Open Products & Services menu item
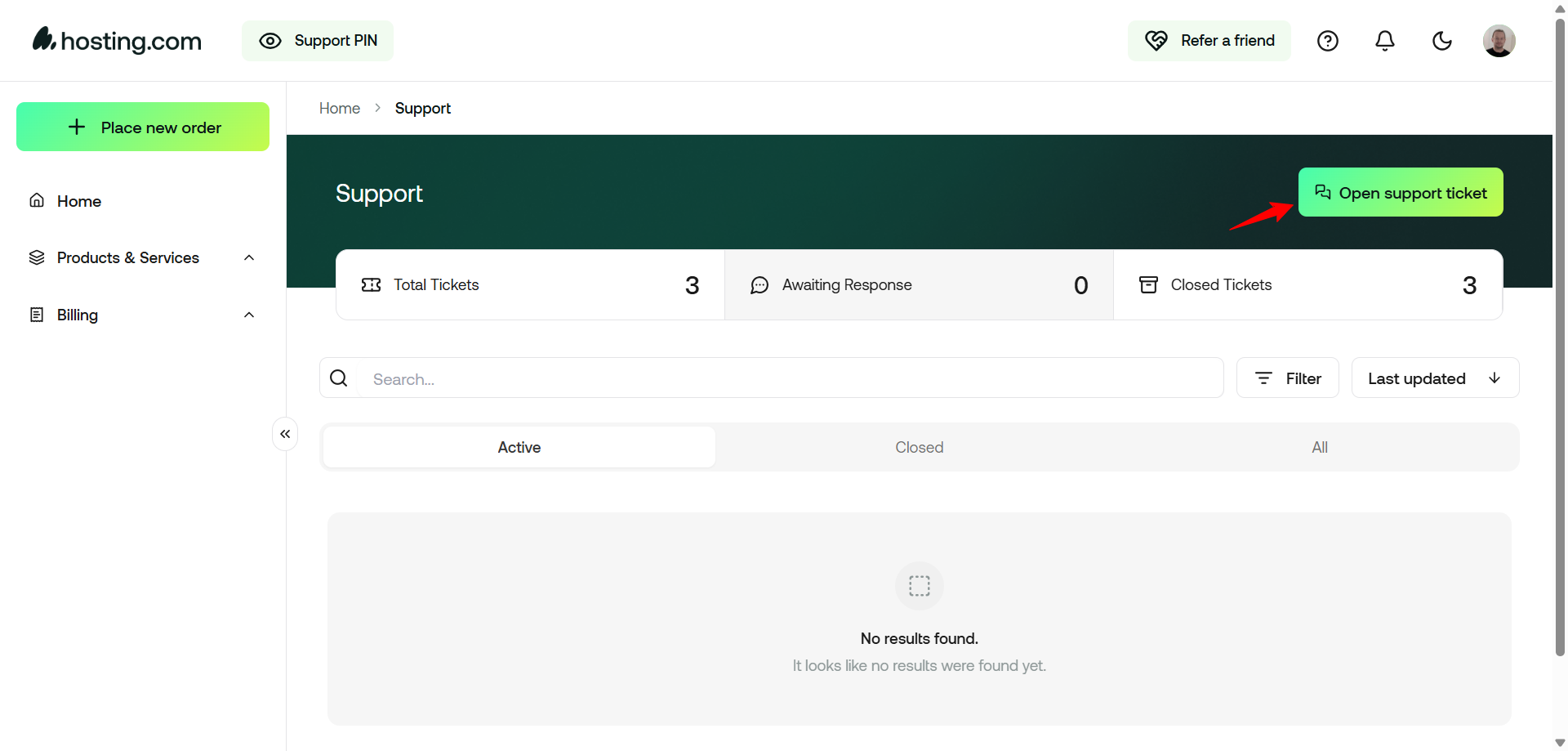The width and height of the screenshot is (1568, 751). pos(128,257)
